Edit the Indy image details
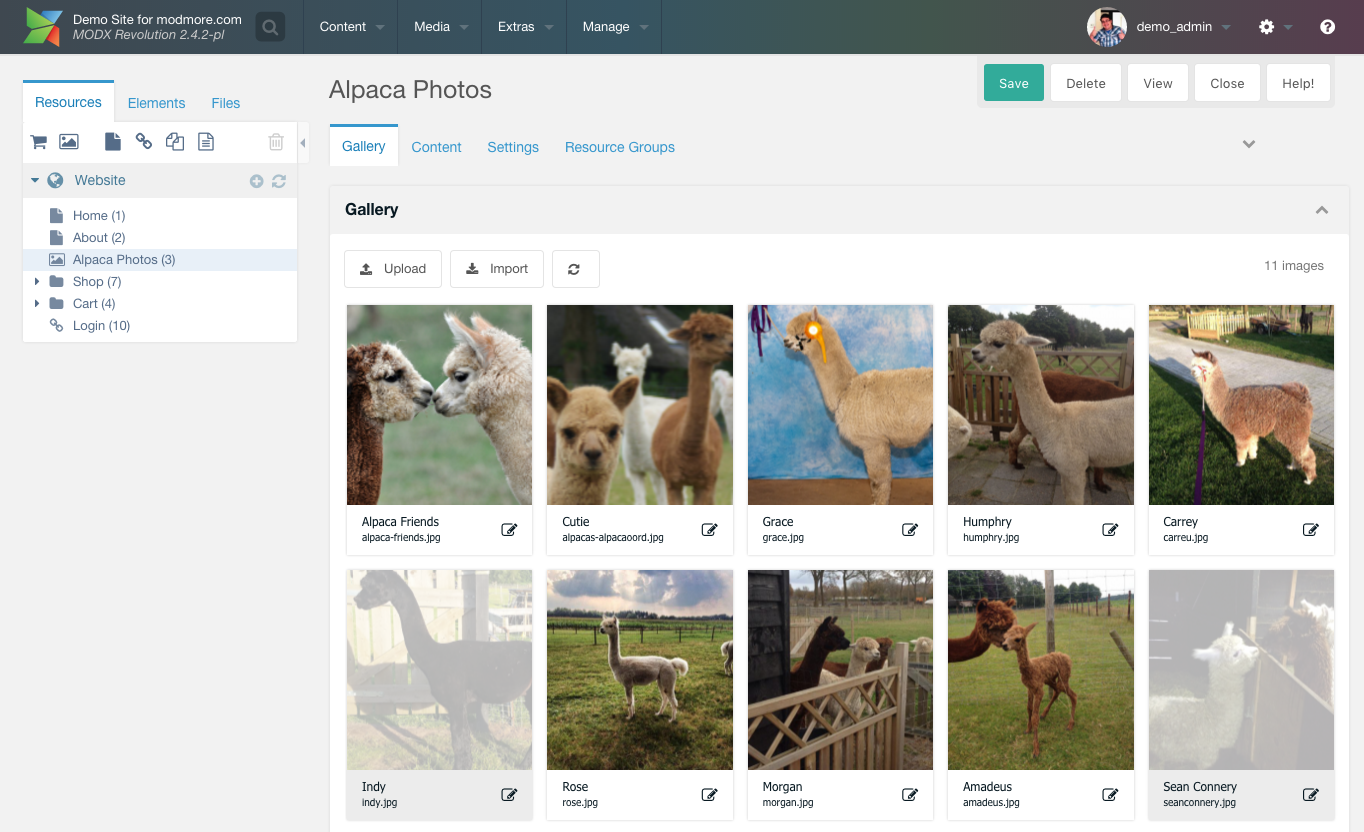This screenshot has height=832, width=1364. (x=509, y=795)
